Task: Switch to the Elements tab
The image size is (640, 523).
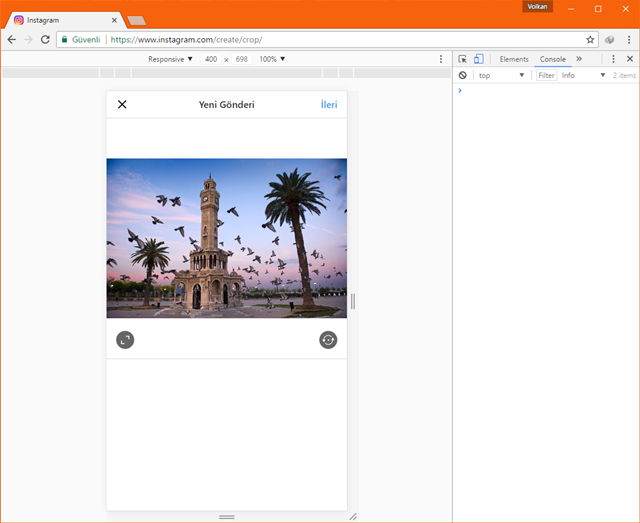Action: point(514,59)
